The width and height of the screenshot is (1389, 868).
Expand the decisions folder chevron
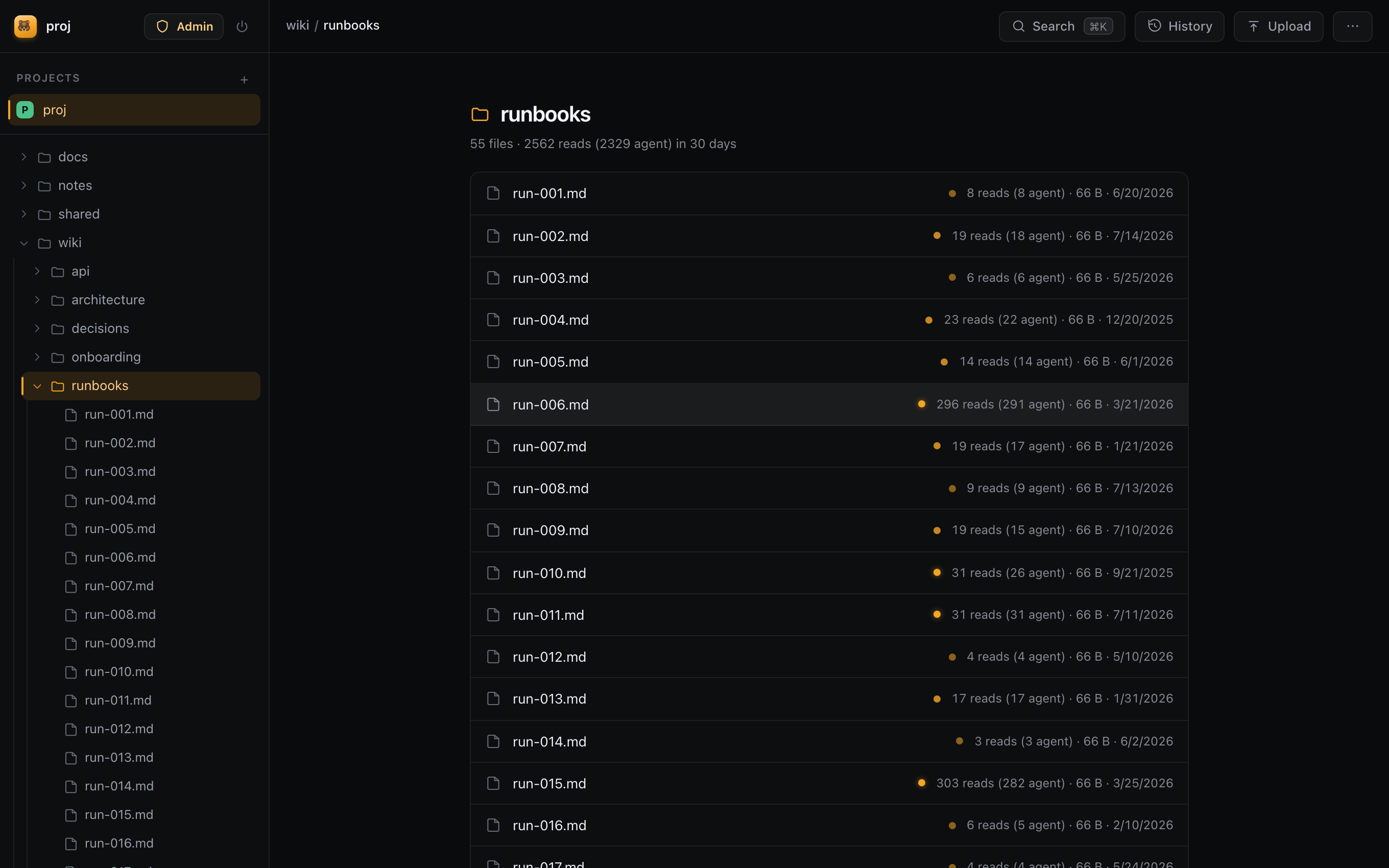[37, 328]
